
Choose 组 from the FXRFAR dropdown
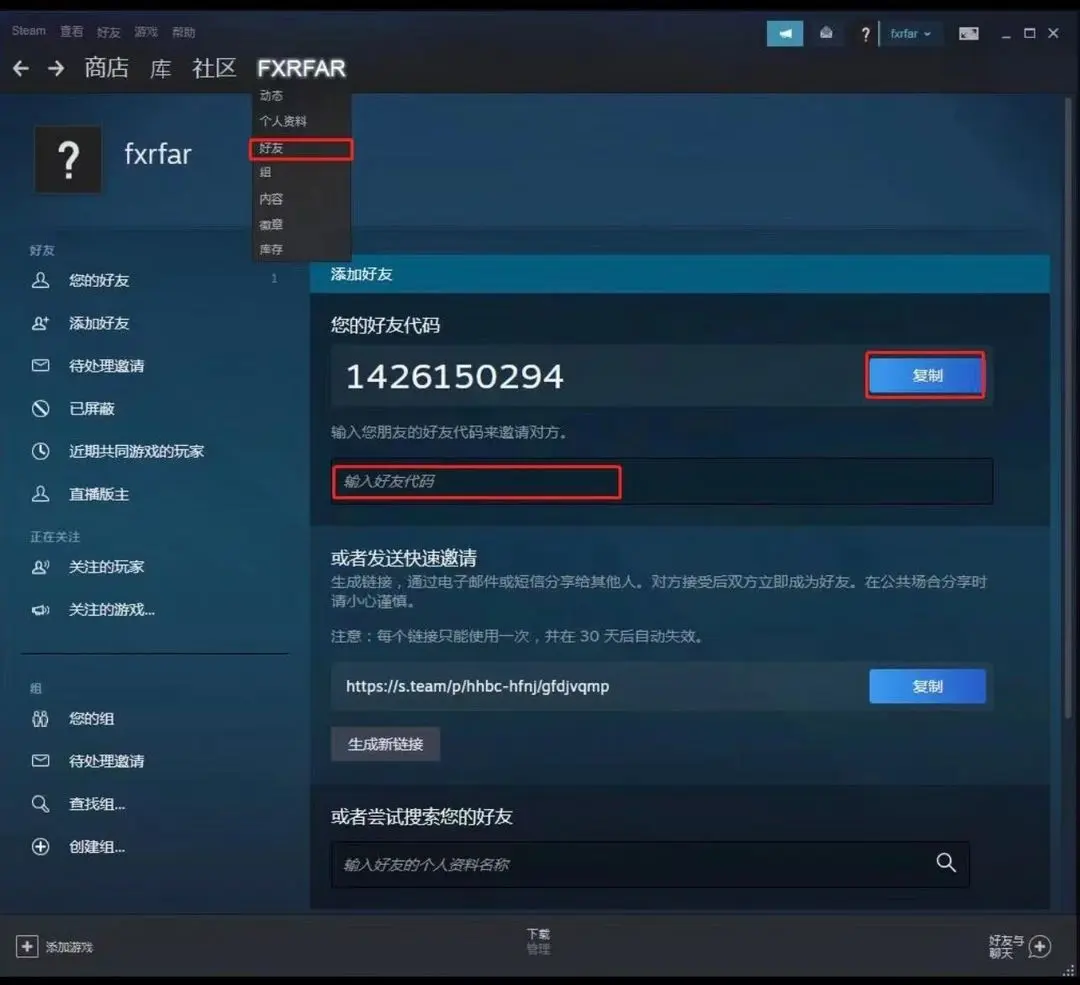coord(265,172)
